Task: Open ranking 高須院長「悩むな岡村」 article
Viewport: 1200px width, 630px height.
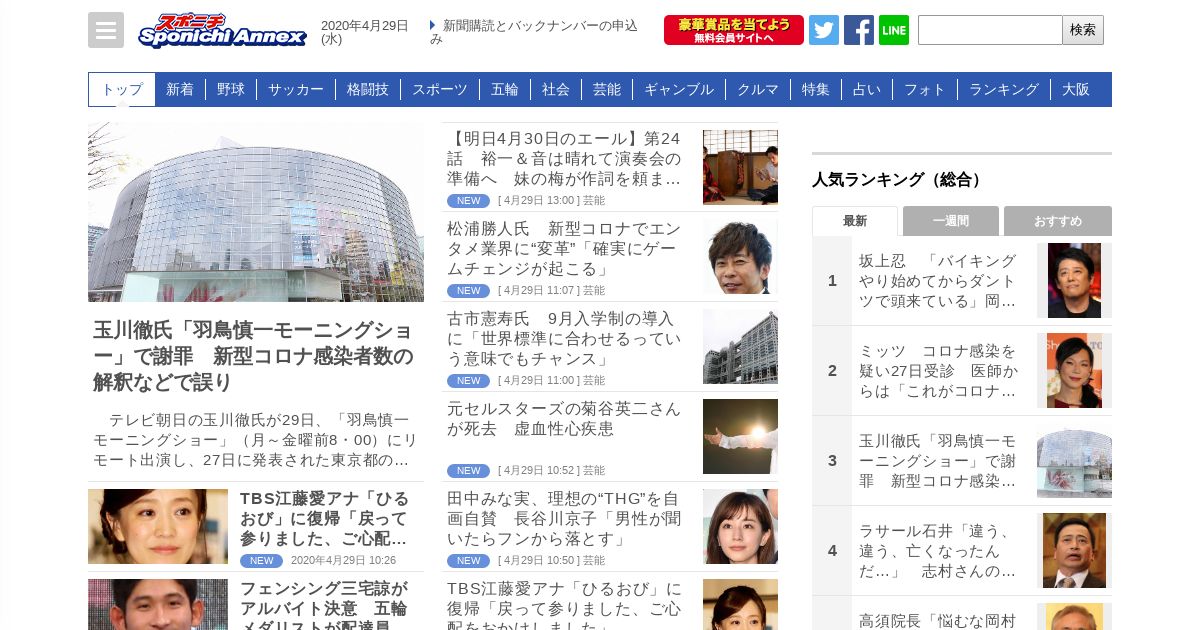Action: click(x=938, y=620)
